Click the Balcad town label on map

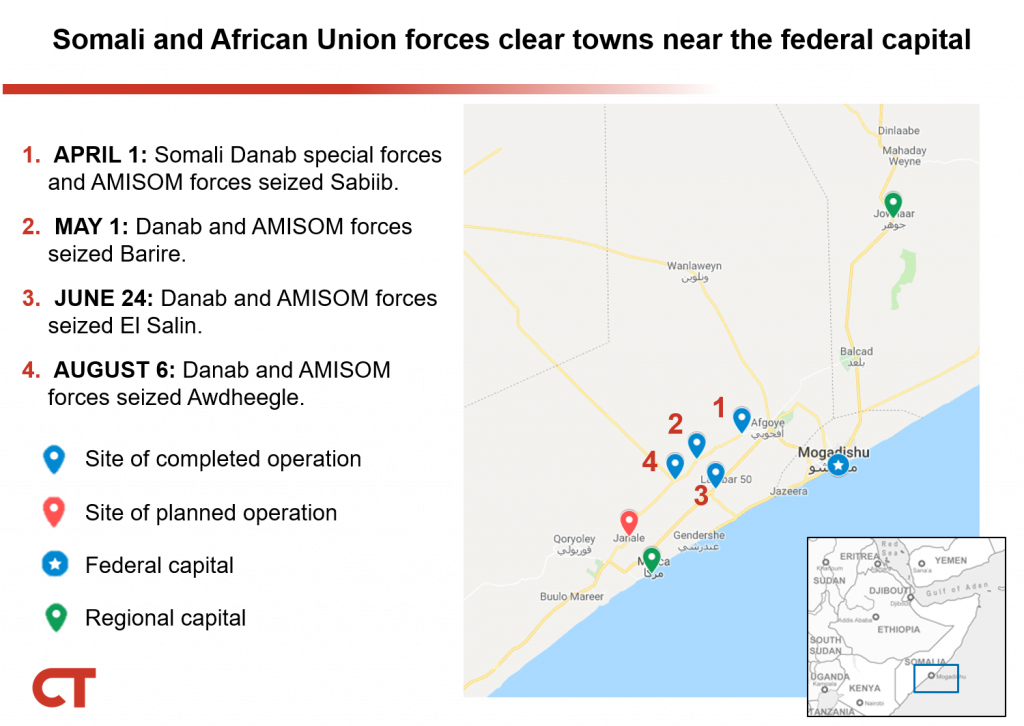(856, 352)
